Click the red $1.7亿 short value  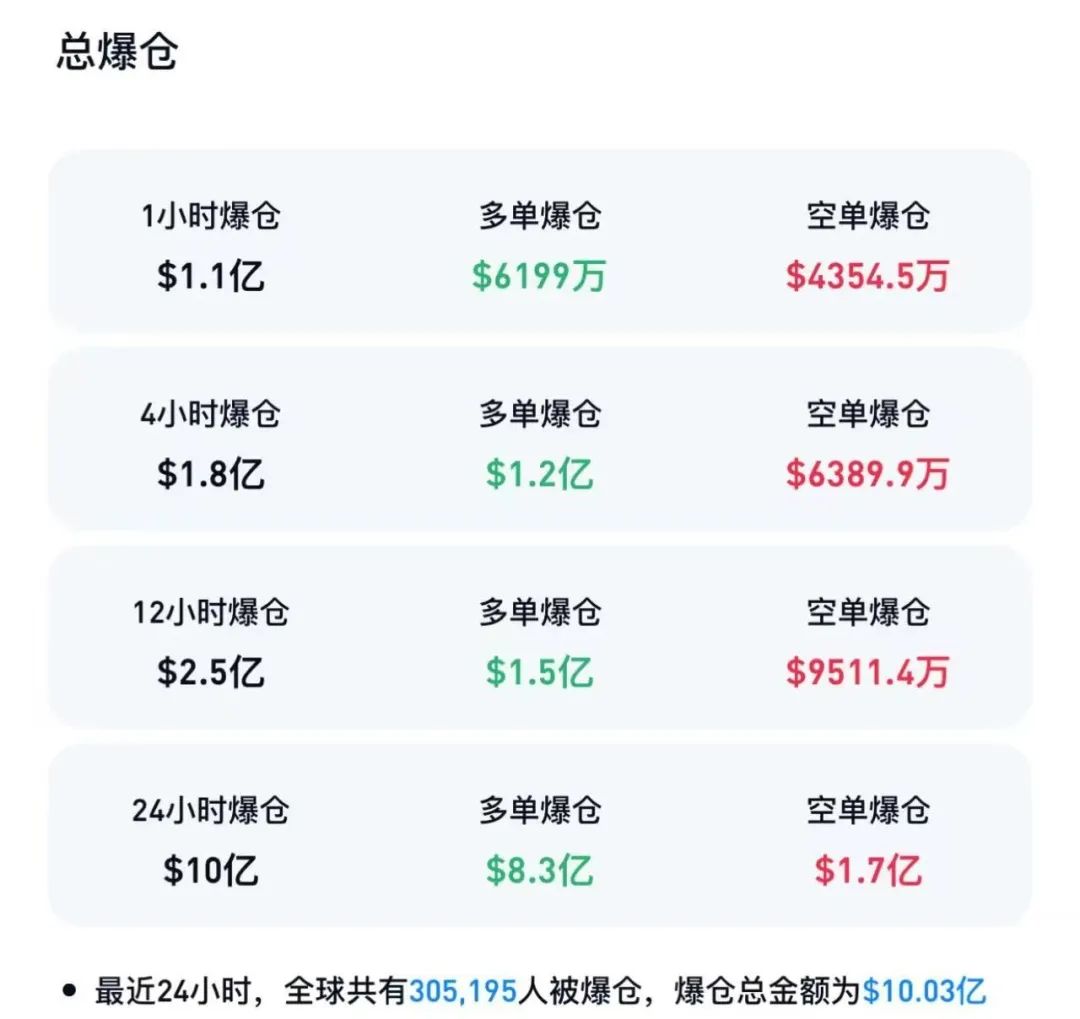[866, 868]
